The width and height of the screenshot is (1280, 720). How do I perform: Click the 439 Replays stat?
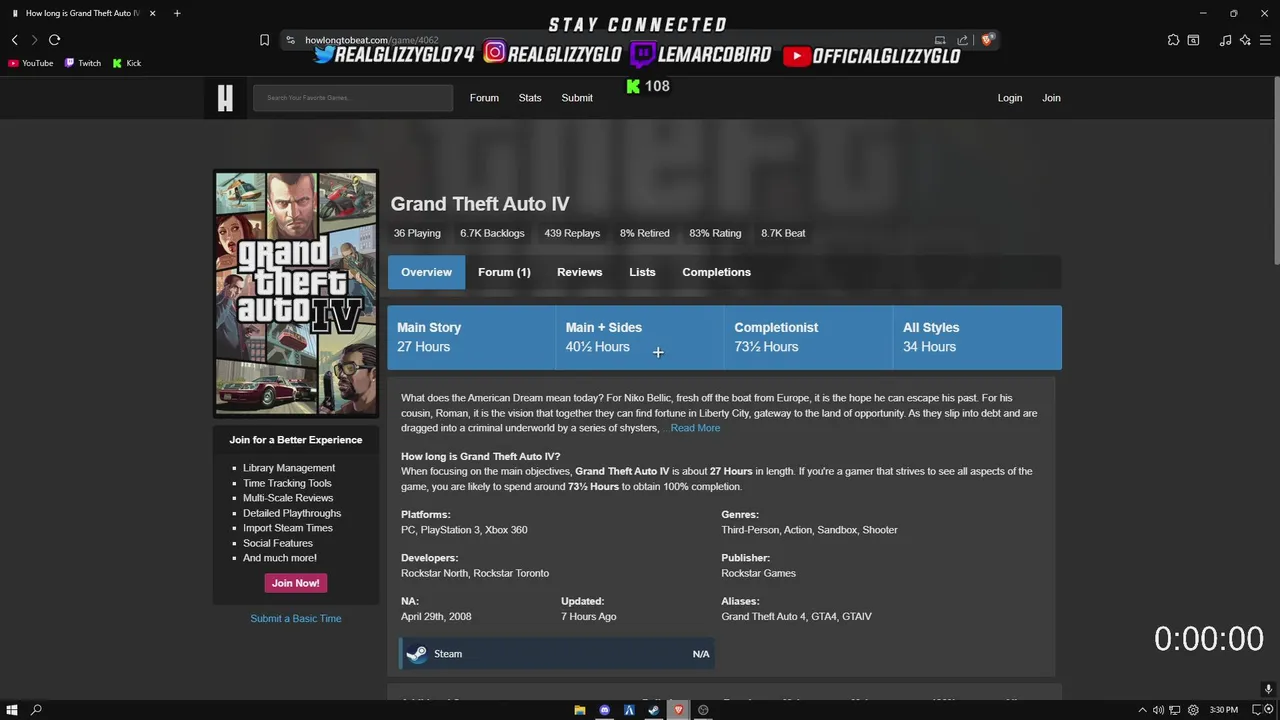coord(572,233)
